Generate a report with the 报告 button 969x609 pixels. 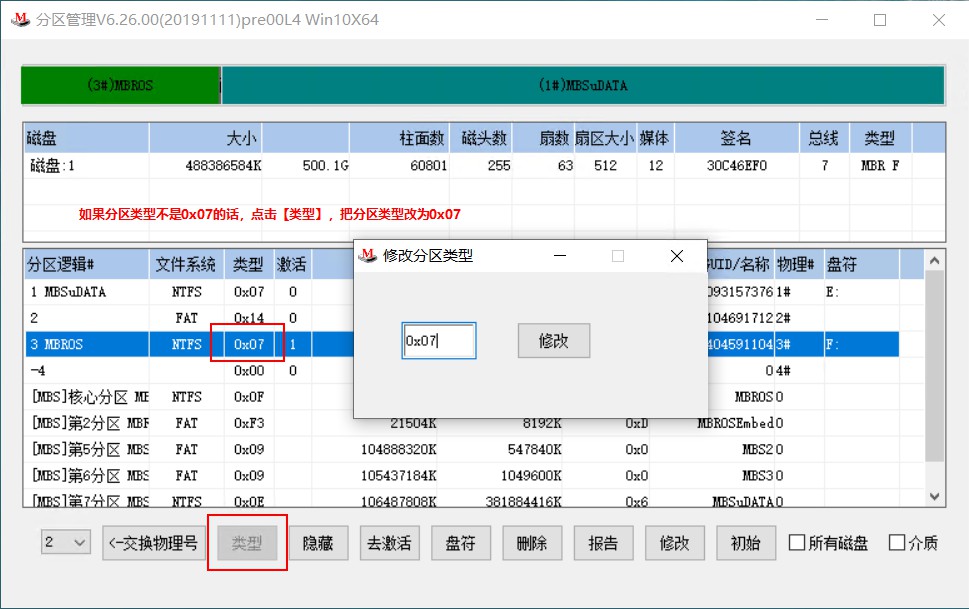click(x=603, y=543)
